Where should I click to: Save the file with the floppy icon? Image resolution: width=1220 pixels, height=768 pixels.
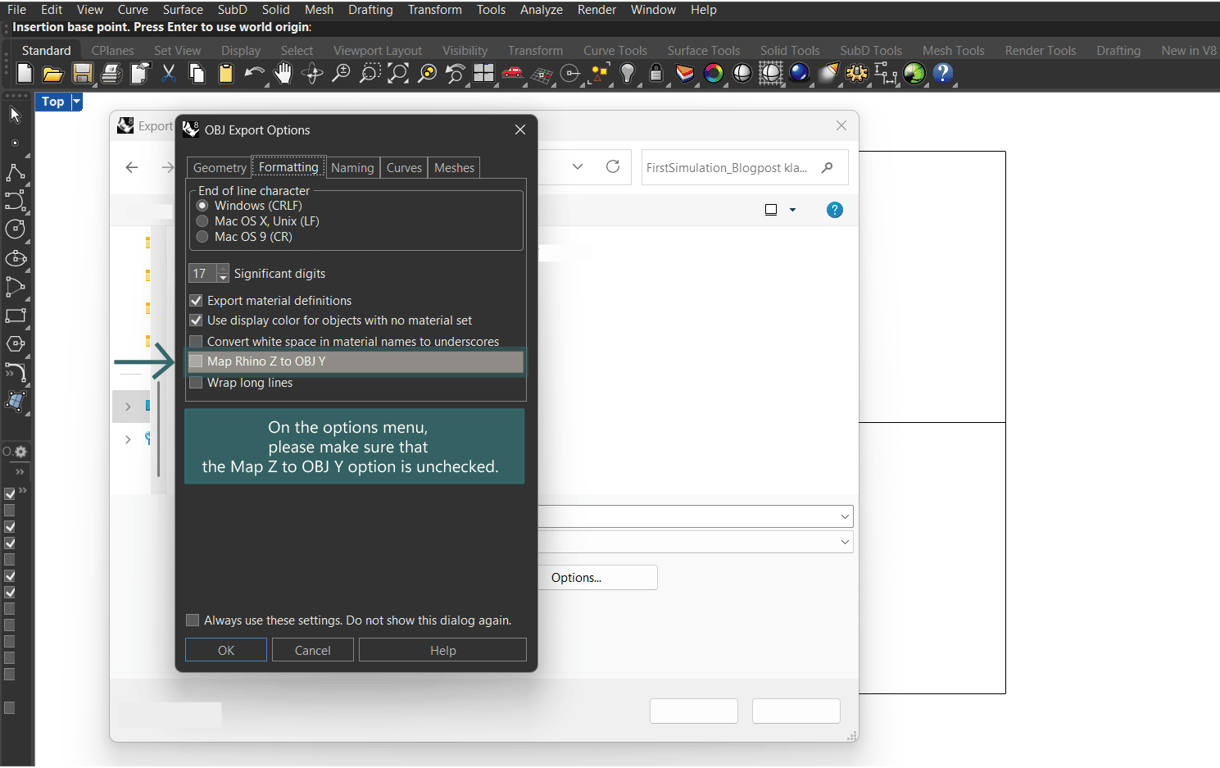[82, 73]
